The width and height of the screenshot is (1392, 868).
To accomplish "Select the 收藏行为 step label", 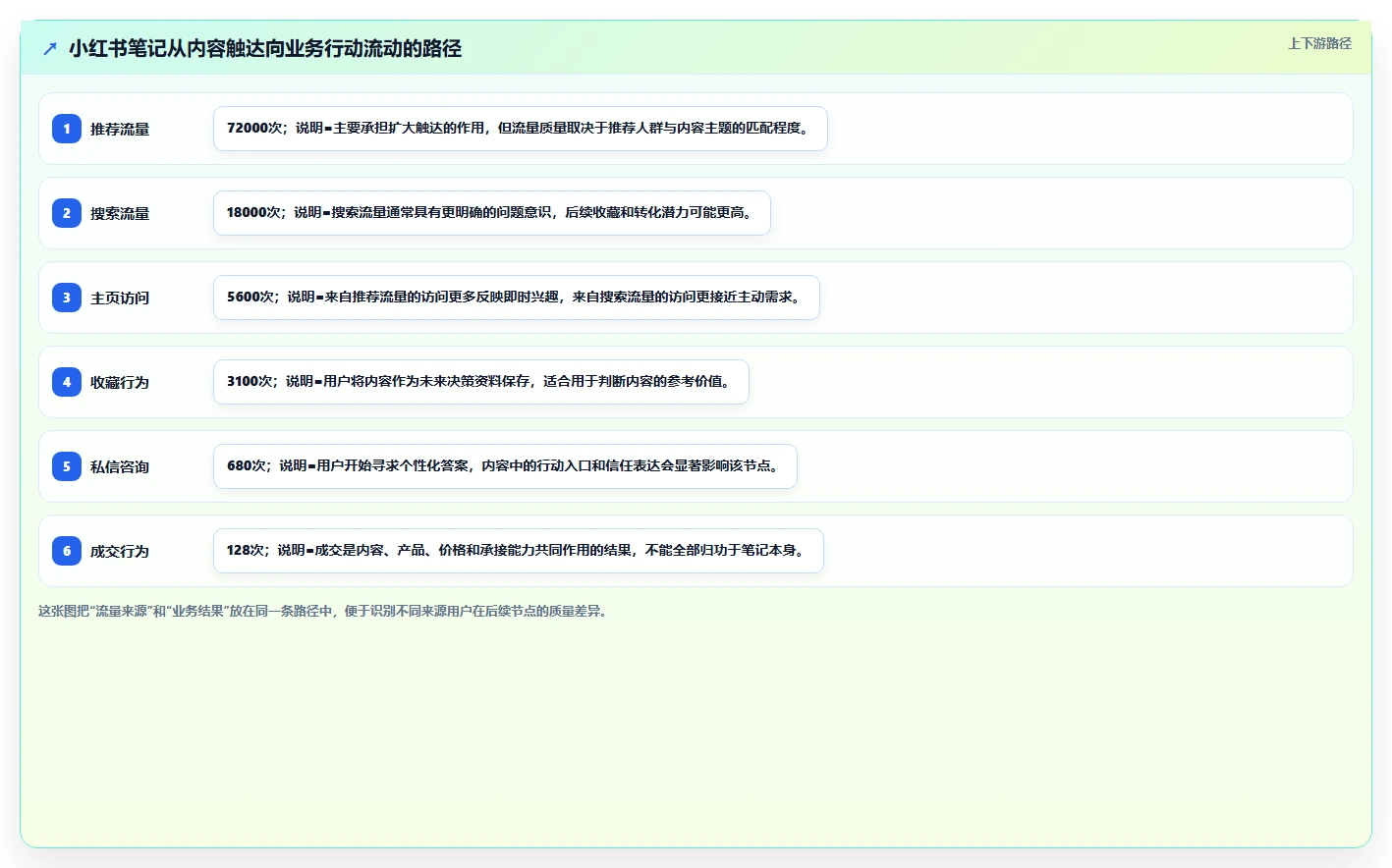I will click(120, 382).
